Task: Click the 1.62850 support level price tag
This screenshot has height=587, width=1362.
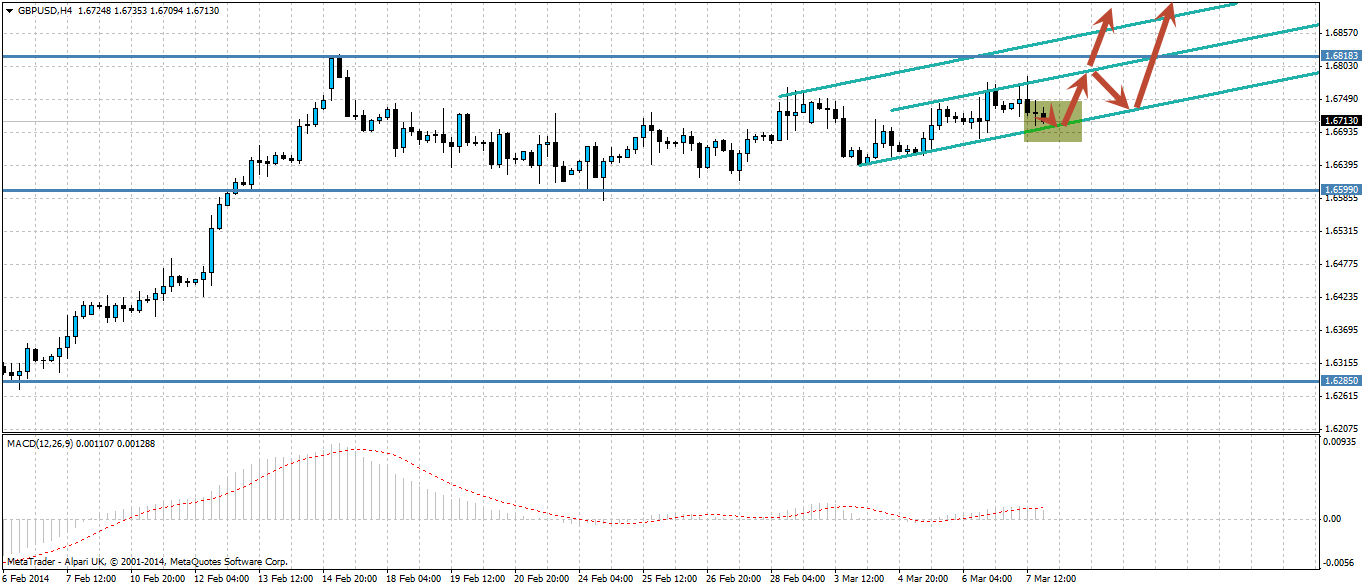Action: (x=1338, y=381)
